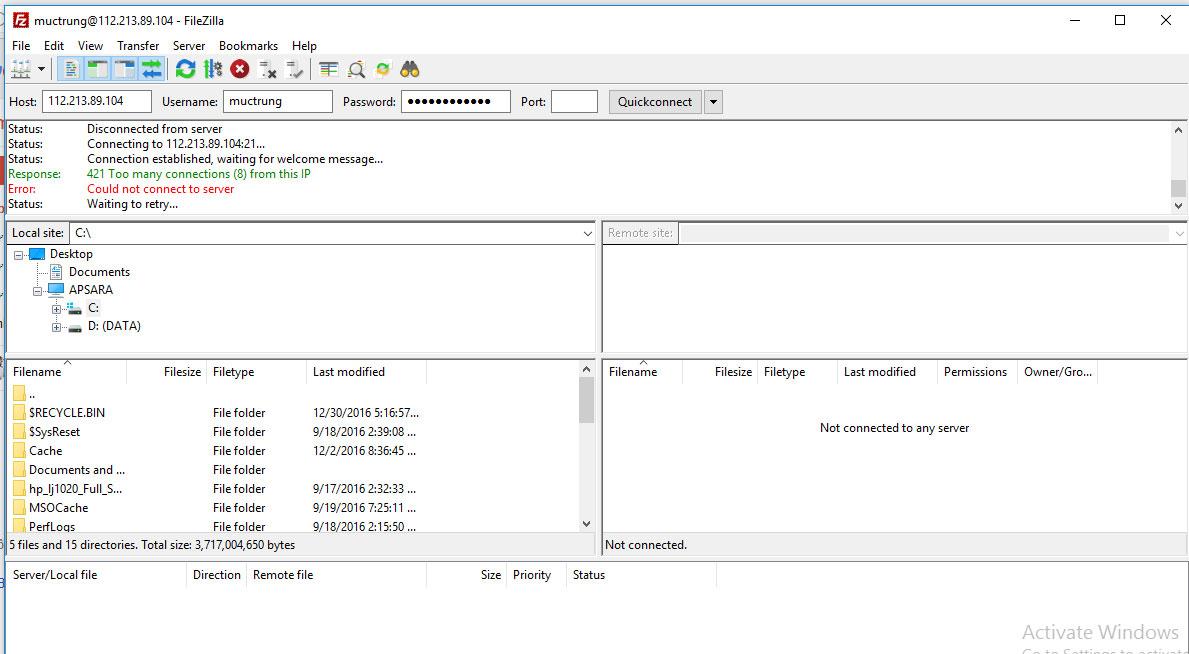Screen dimensions: 1189x654
Task: Open the directory listing filters dialog
Action: click(x=328, y=70)
